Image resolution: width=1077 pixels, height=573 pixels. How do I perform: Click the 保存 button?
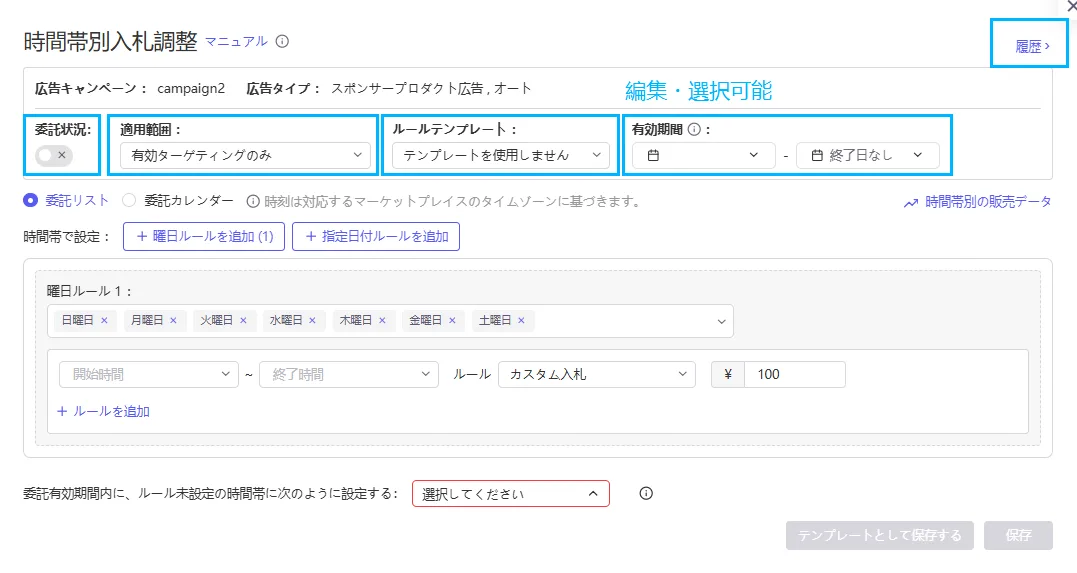click(1018, 535)
